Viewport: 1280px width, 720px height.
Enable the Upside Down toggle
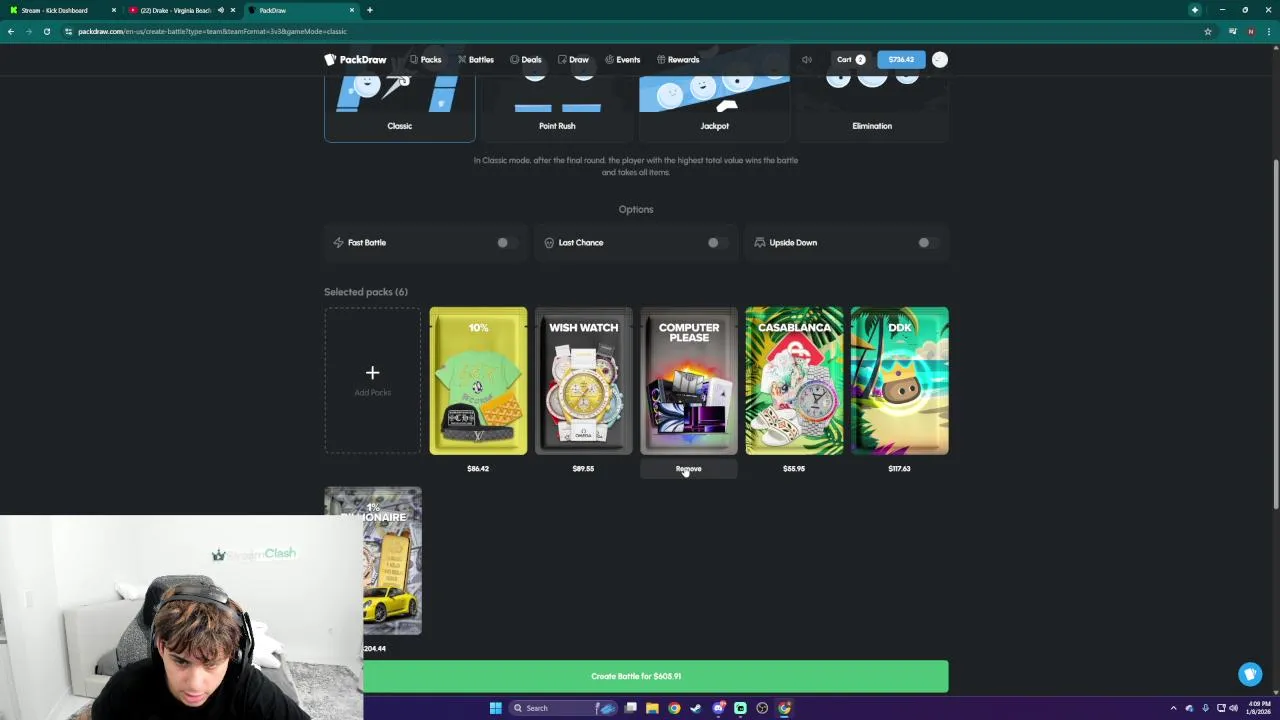pyautogui.click(x=928, y=243)
